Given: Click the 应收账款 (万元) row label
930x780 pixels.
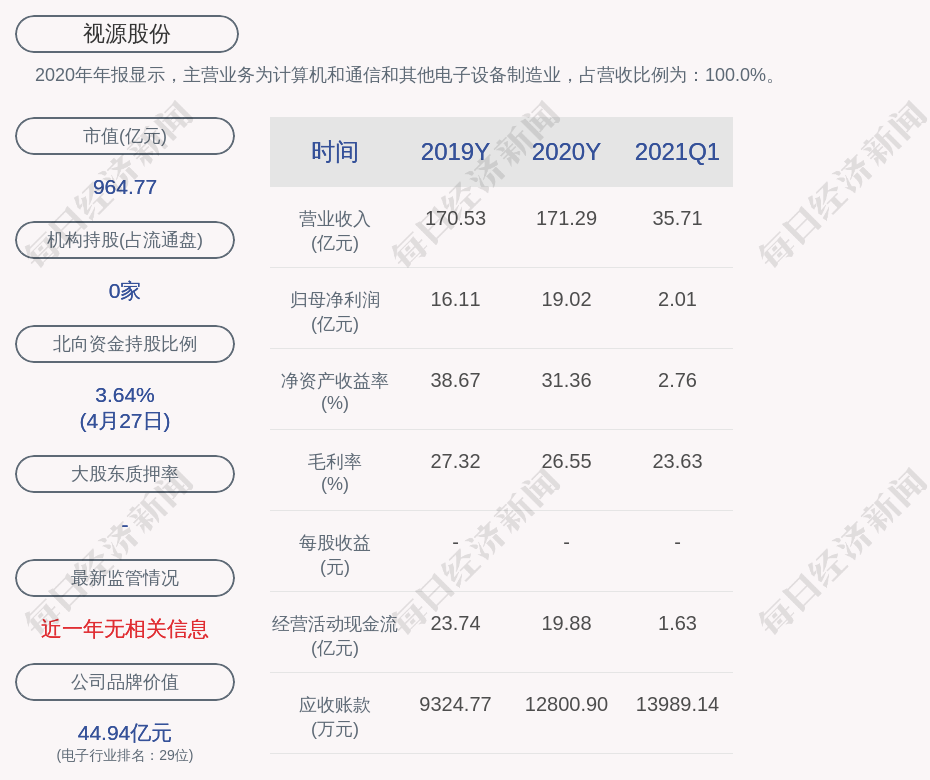Looking at the screenshot, I should click(x=335, y=717).
